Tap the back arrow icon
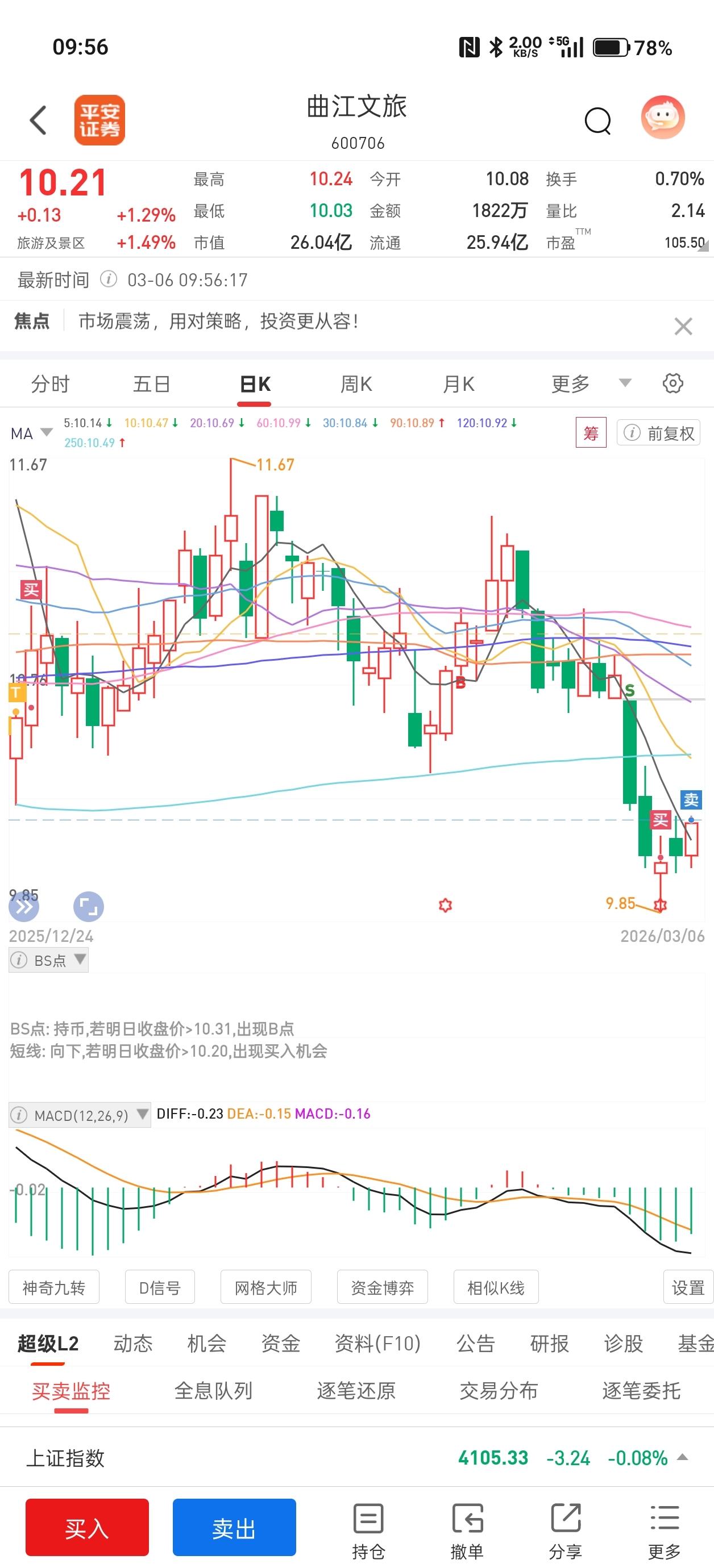Viewport: 714px width, 1568px height. point(39,120)
